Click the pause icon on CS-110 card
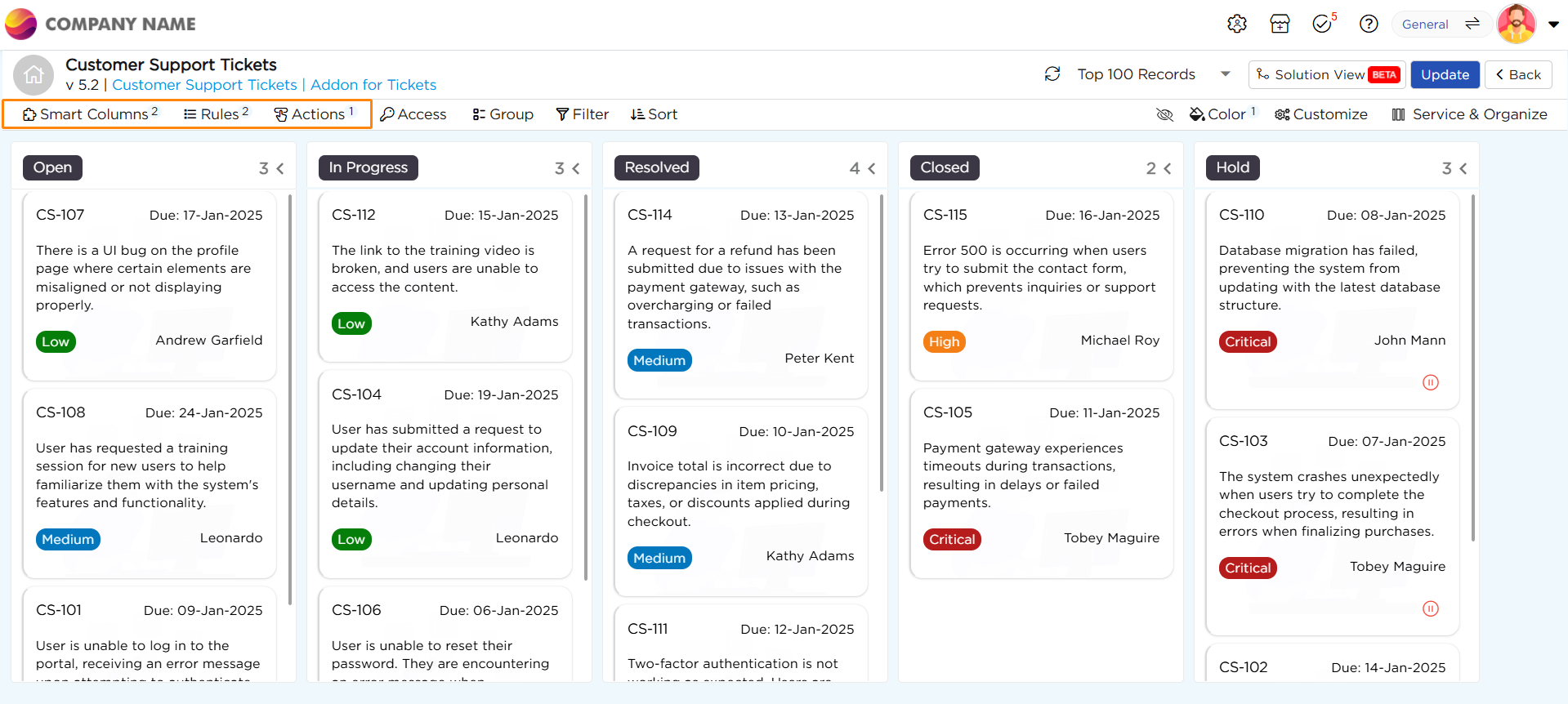This screenshot has width=1568, height=704. coord(1430,382)
